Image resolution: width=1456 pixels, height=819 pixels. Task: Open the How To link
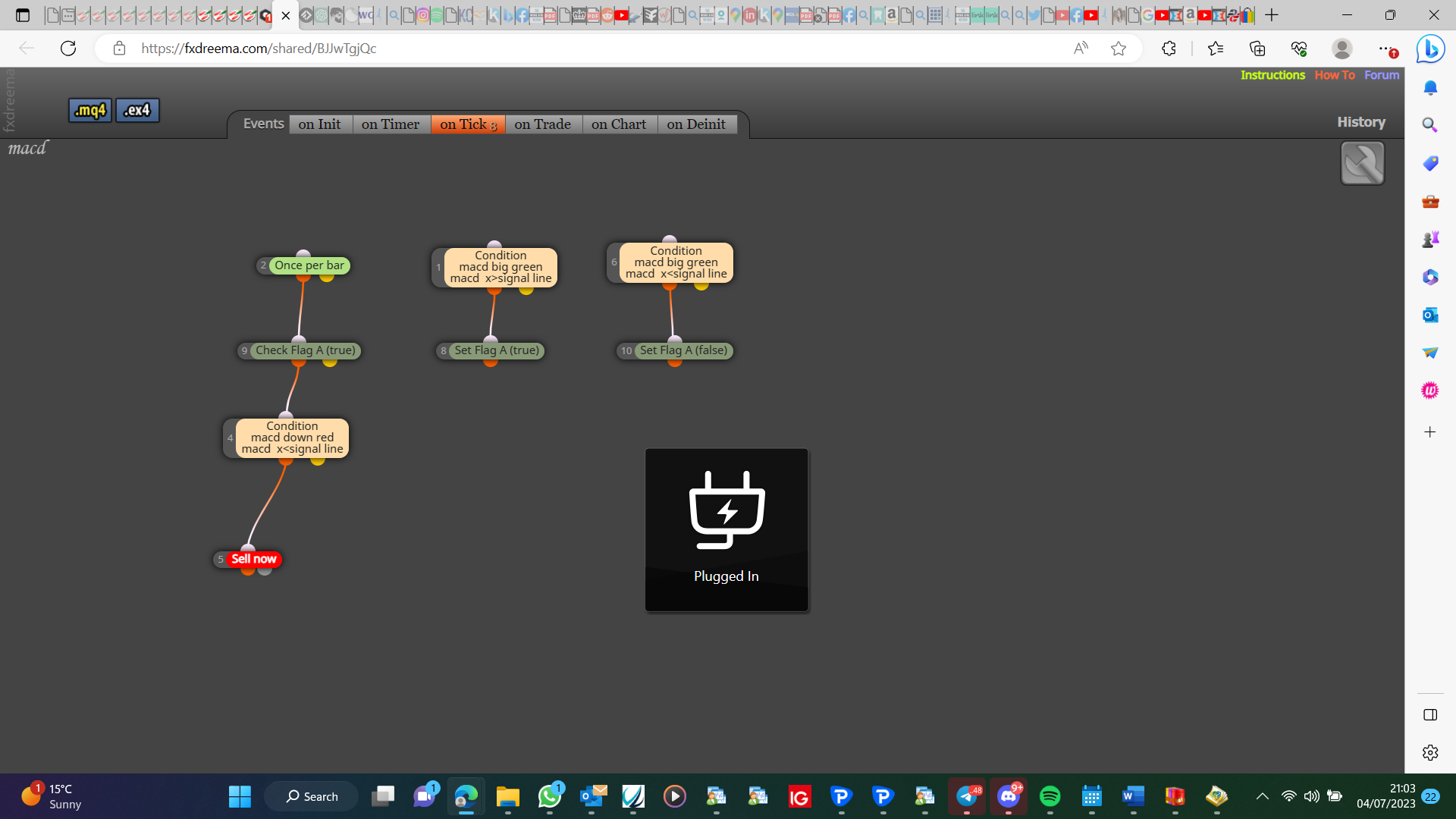click(1335, 75)
